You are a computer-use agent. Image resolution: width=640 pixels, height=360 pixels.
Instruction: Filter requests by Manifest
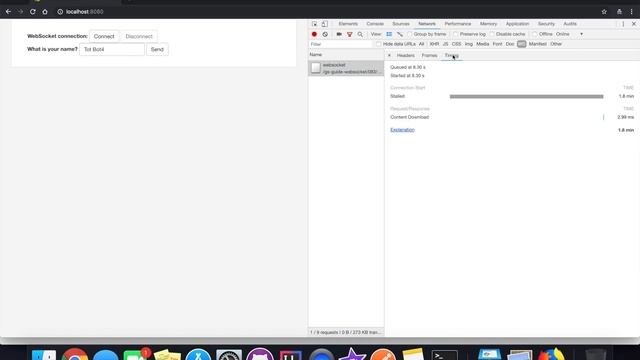[x=538, y=44]
